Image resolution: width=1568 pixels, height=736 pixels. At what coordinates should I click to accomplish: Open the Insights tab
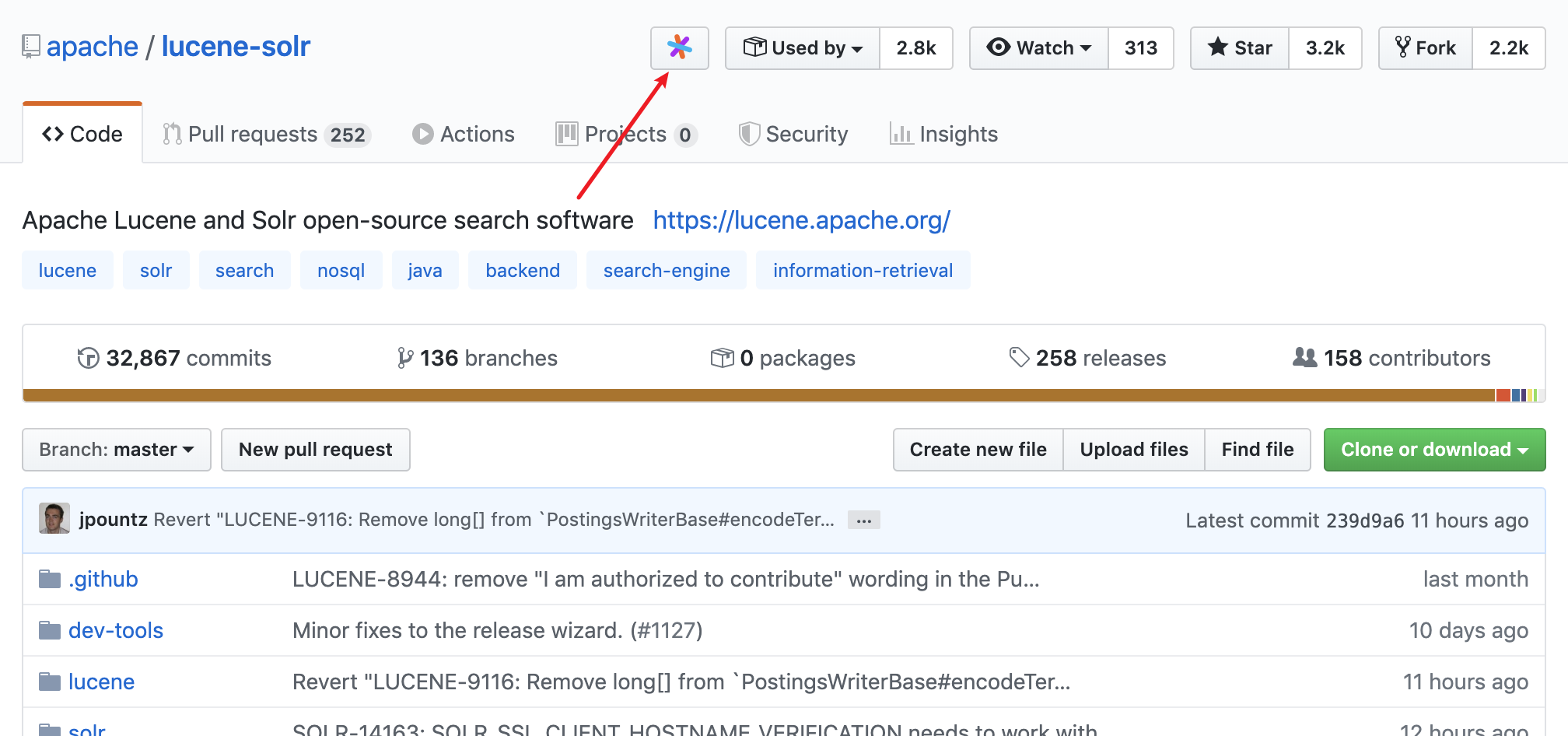tap(943, 134)
